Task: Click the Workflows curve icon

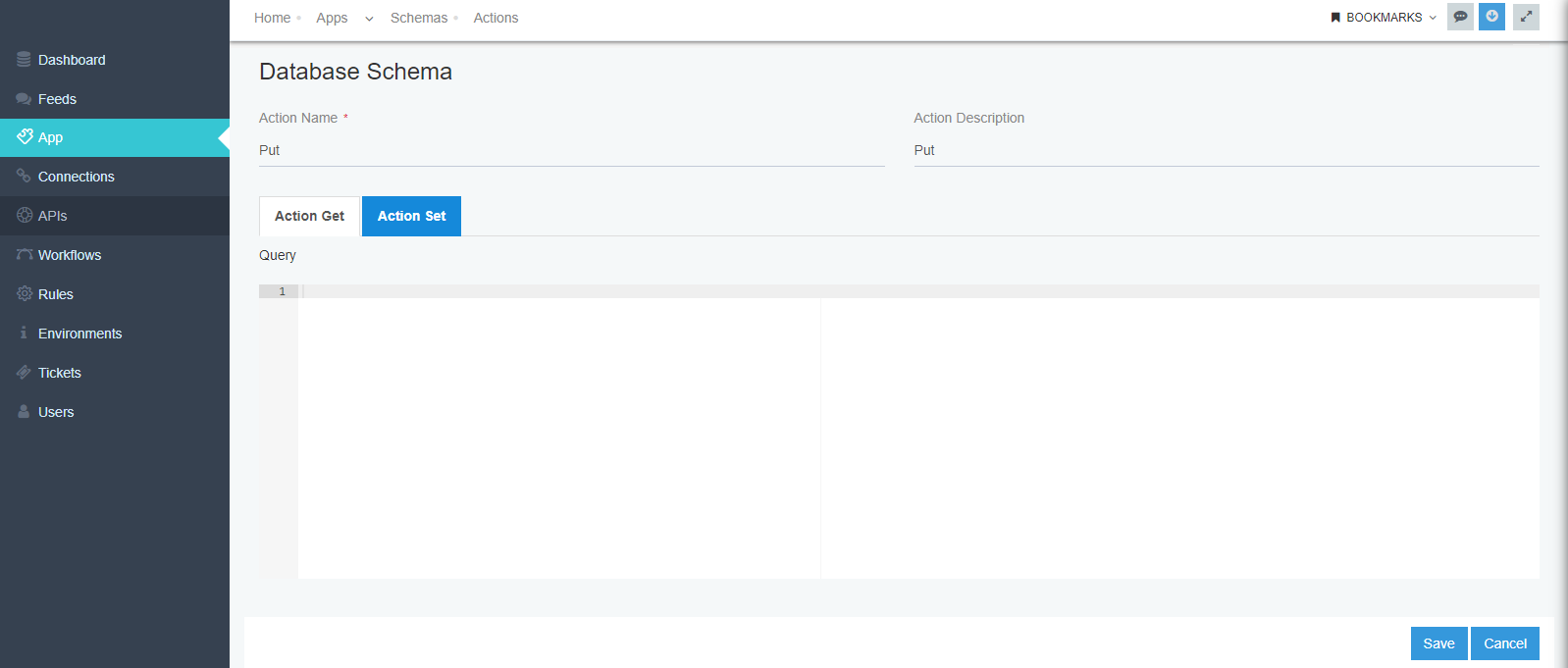Action: point(25,254)
